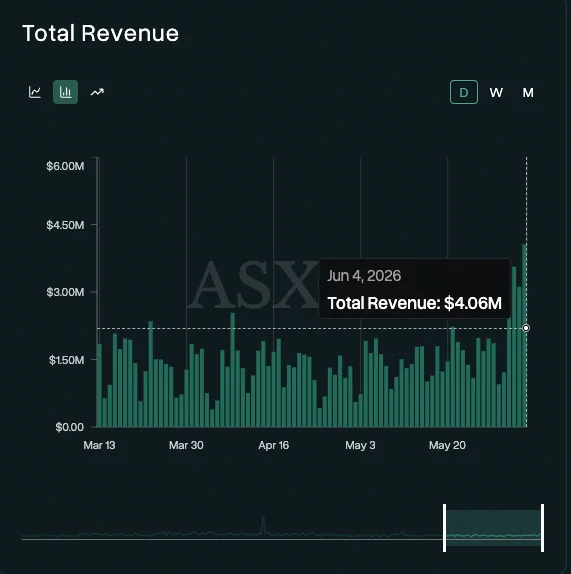Click right handle of range selector
Viewport: 571px width, 574px height.
point(542,528)
